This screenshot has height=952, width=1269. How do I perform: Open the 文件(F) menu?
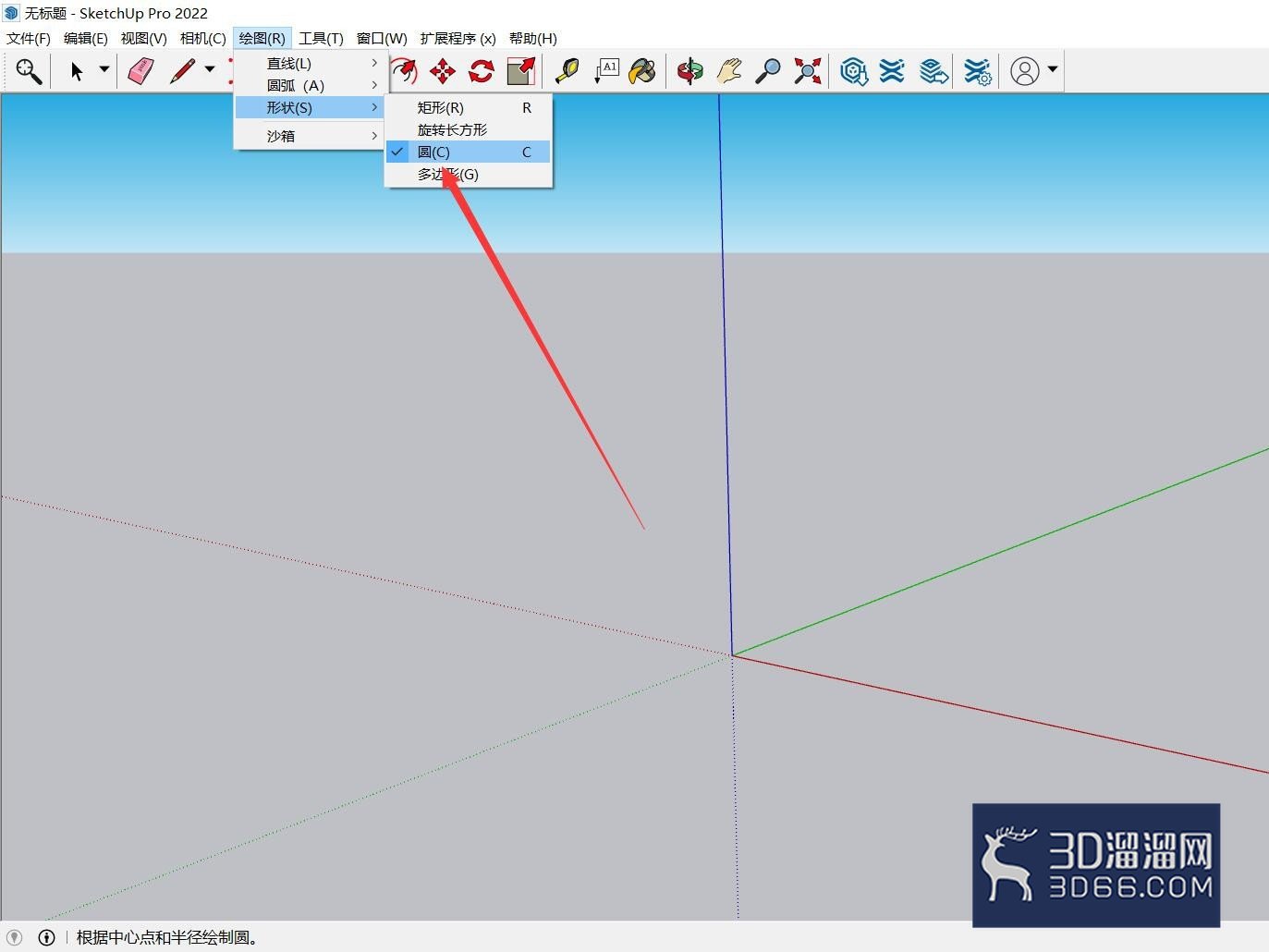[29, 38]
